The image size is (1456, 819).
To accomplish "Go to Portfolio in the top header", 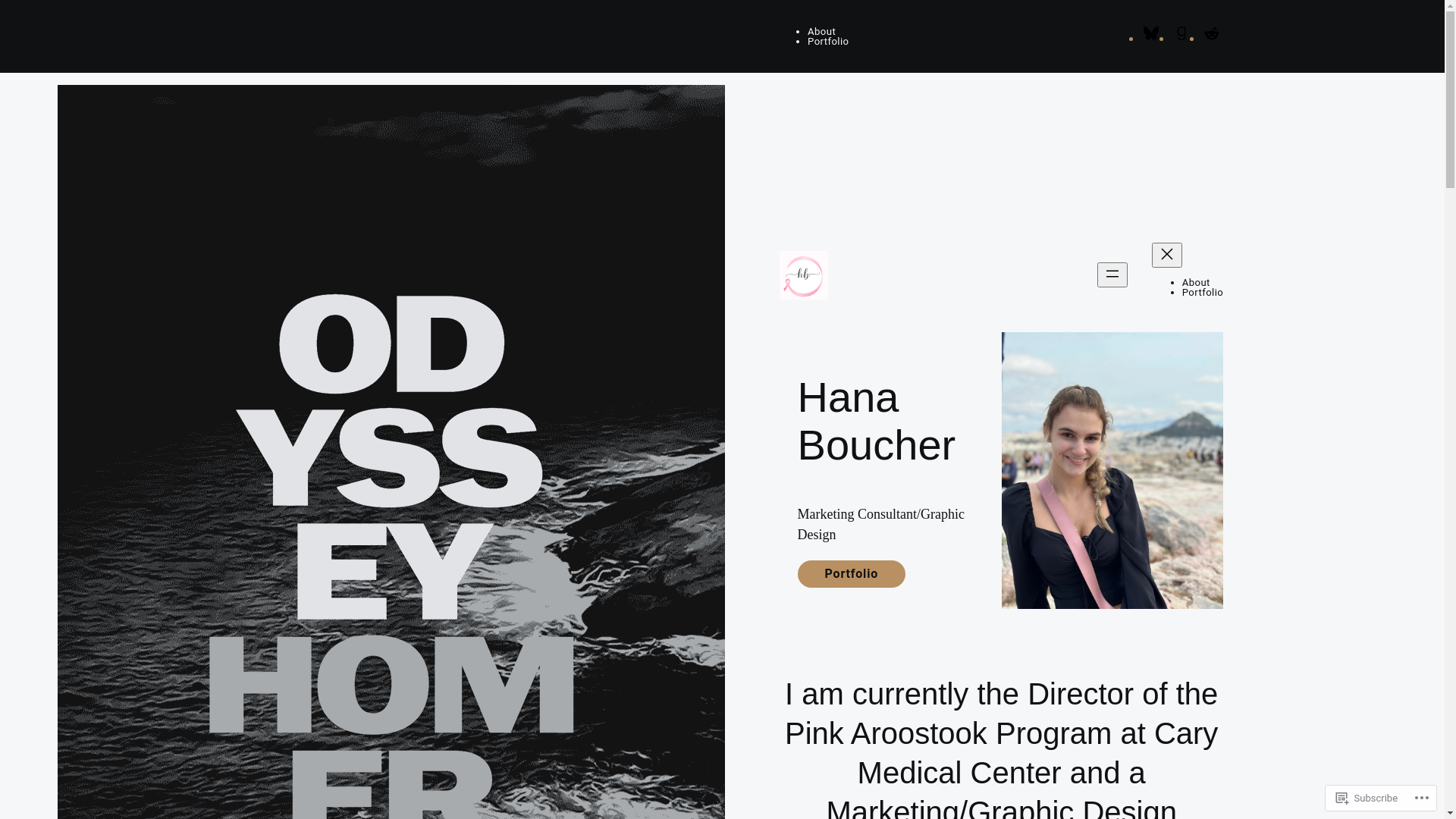I will coord(828,42).
